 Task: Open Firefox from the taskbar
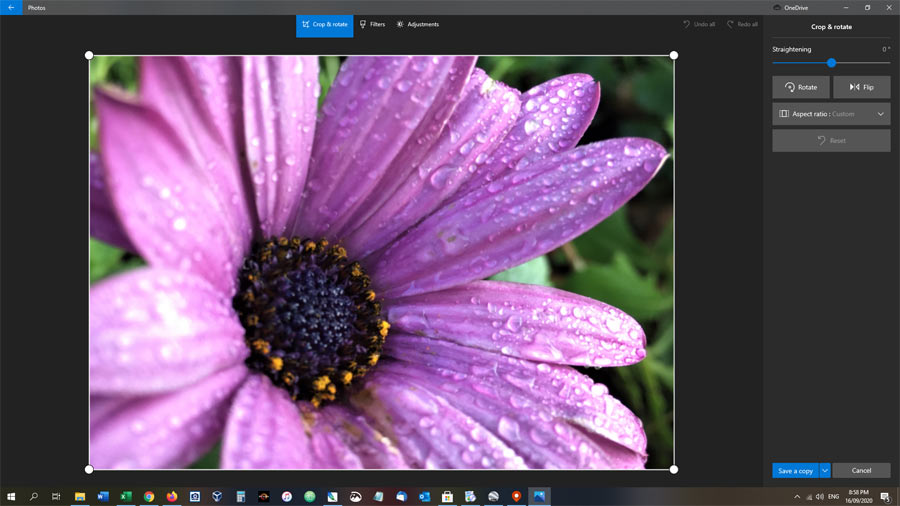coord(172,497)
